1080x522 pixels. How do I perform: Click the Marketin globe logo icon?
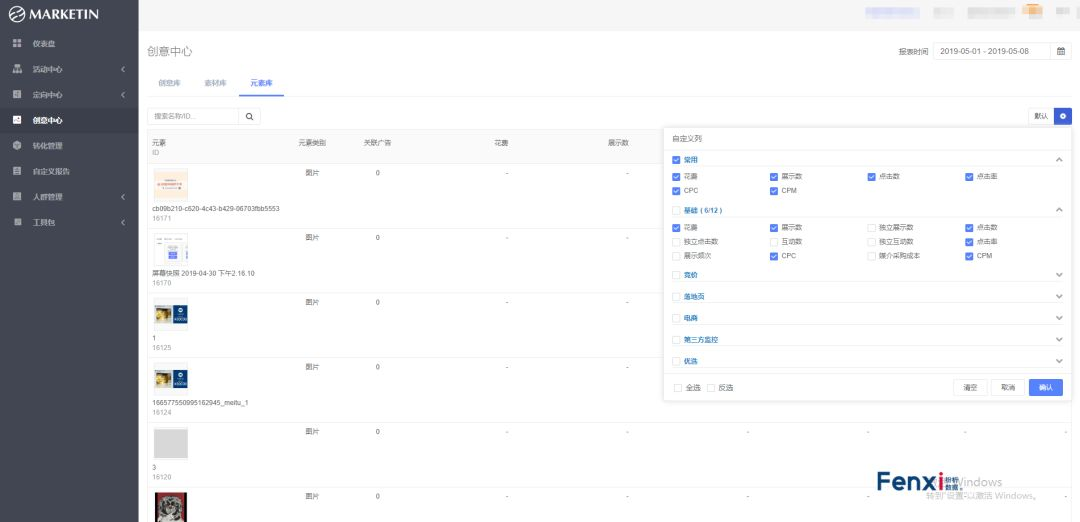[x=17, y=14]
